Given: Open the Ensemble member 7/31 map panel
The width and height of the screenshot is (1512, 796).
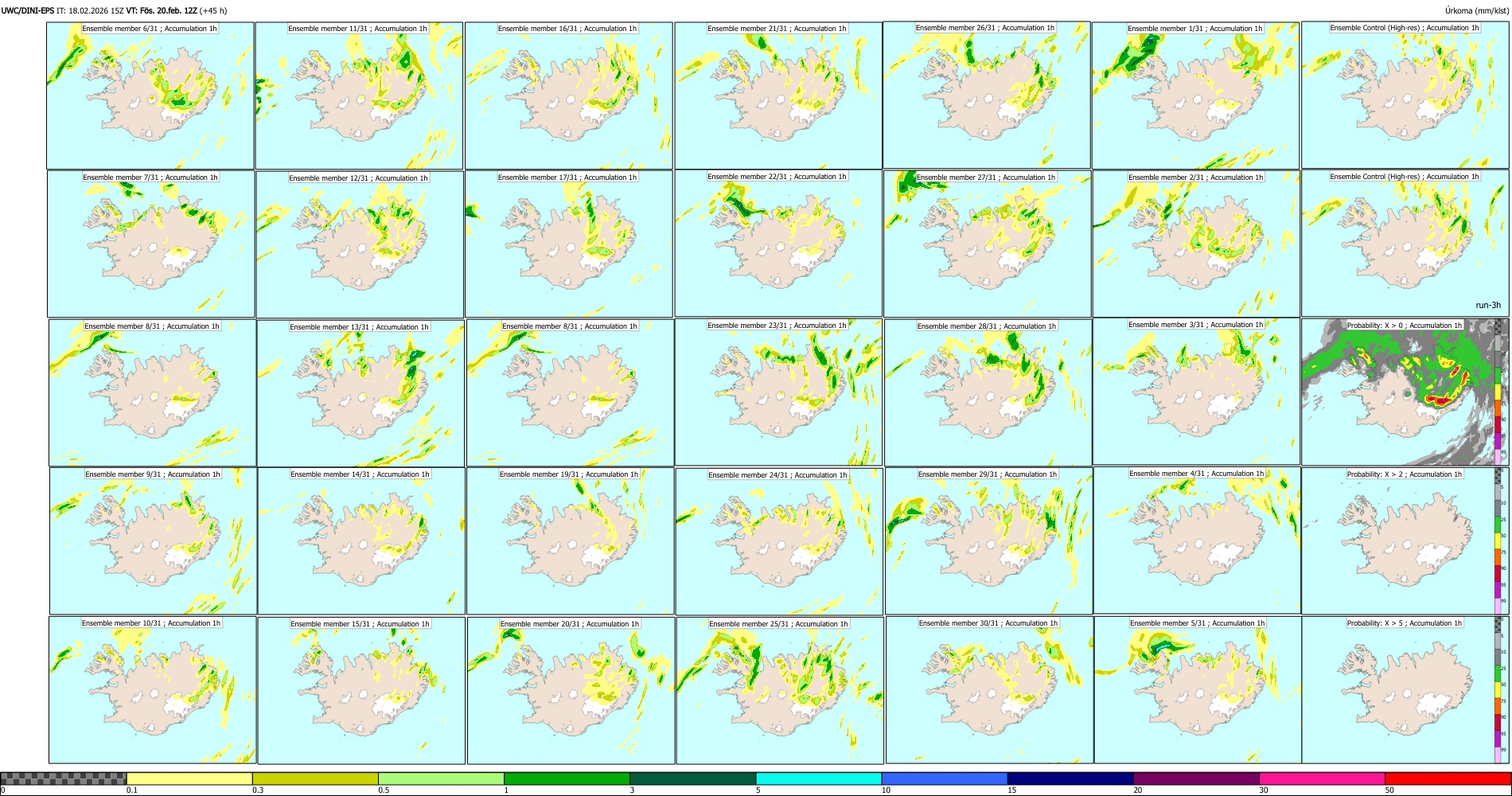Looking at the screenshot, I should coord(151,244).
